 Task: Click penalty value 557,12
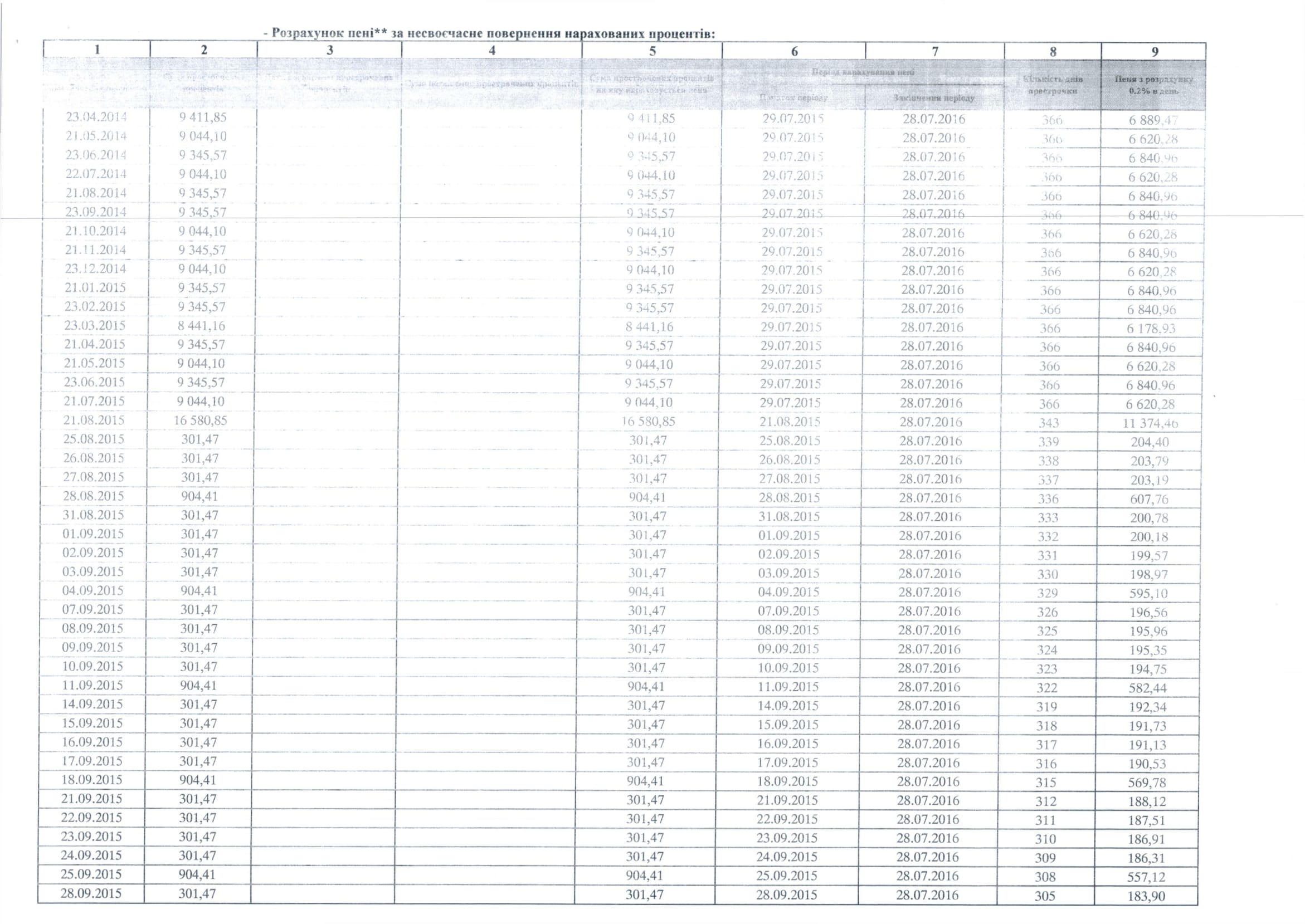[1147, 877]
